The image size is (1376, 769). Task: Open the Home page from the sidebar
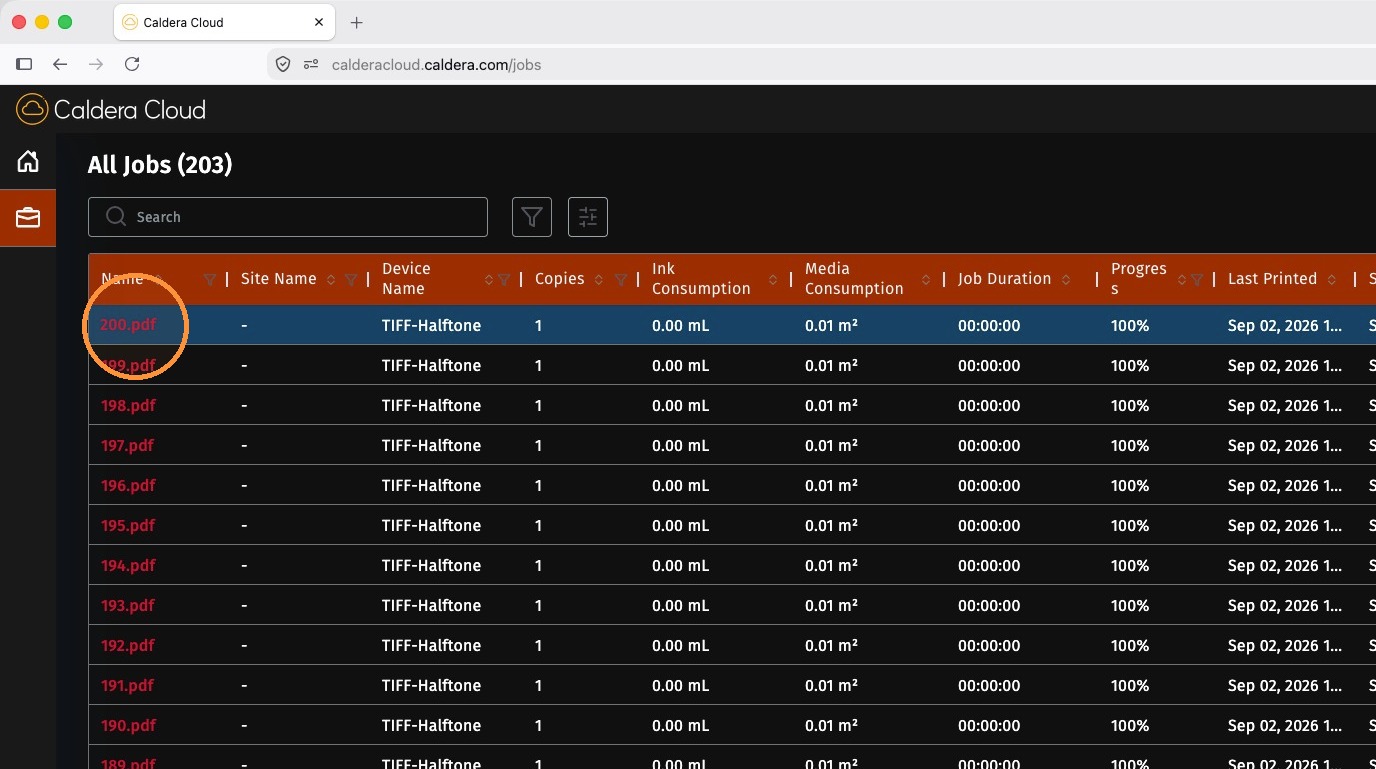point(28,161)
